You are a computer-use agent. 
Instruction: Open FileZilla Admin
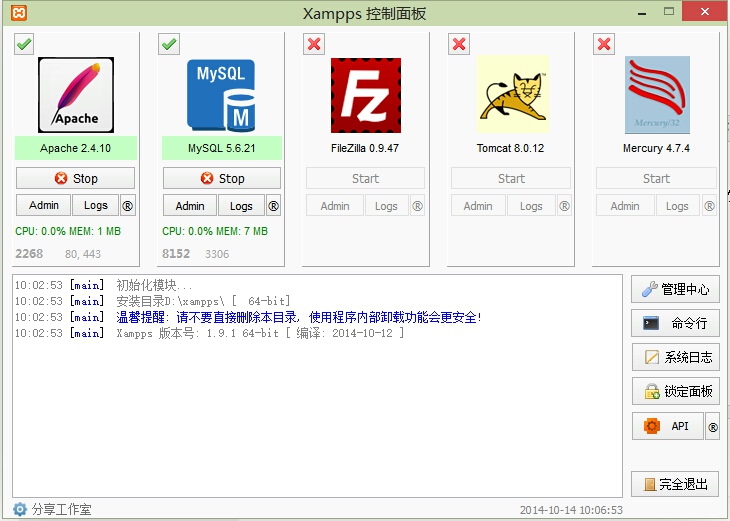click(335, 205)
